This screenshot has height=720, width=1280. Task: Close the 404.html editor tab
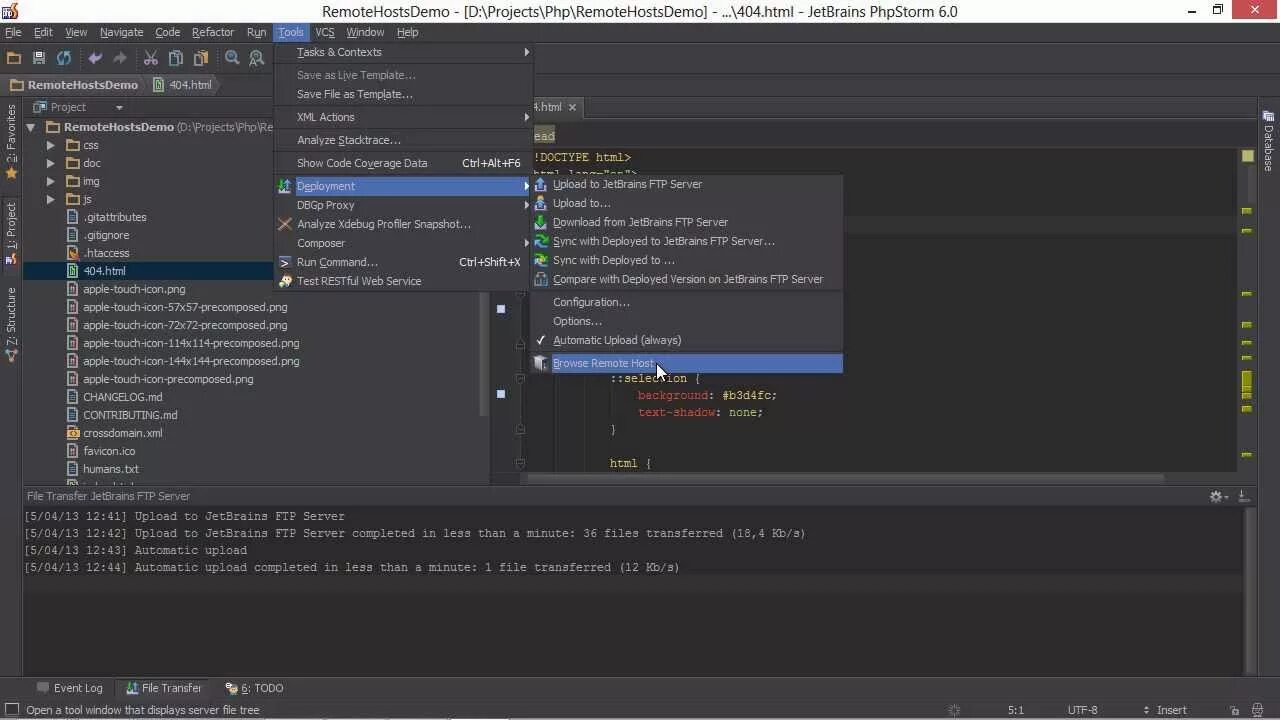[572, 107]
